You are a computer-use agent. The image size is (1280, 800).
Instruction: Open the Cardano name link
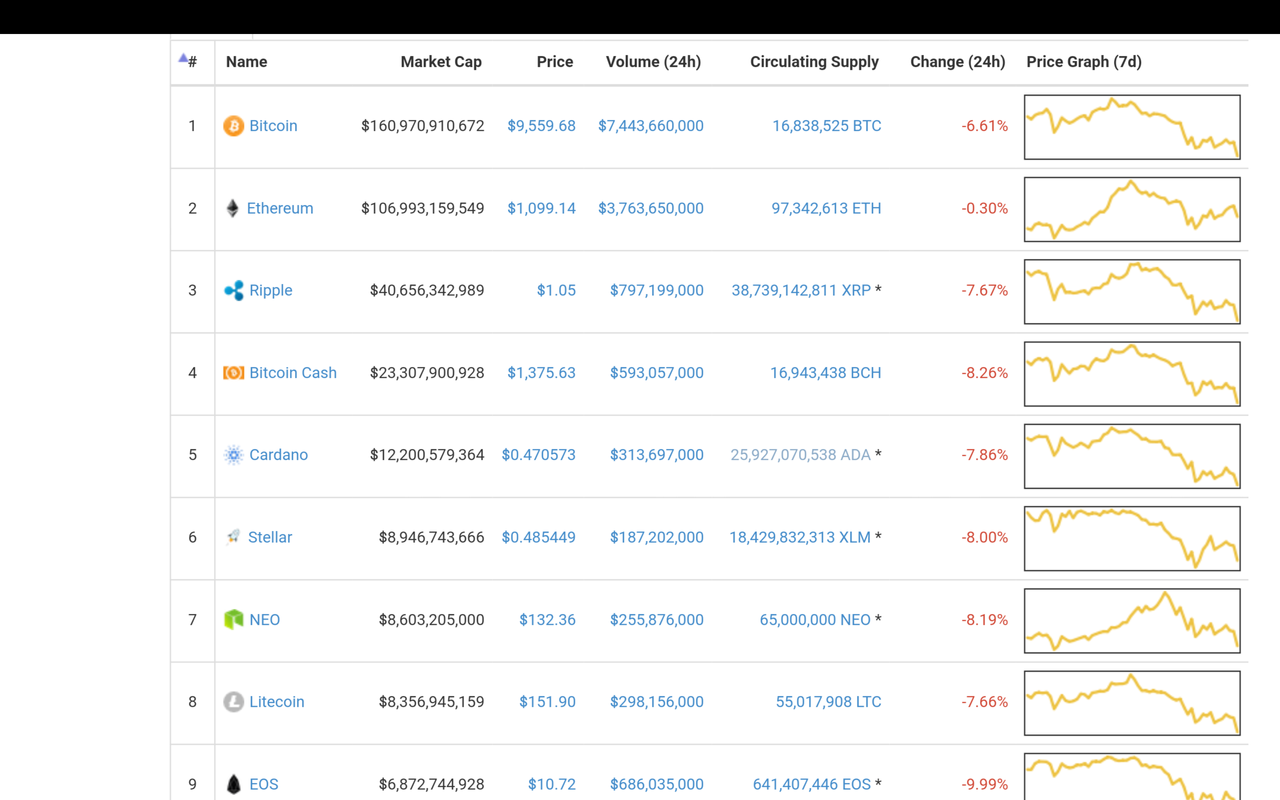point(278,455)
